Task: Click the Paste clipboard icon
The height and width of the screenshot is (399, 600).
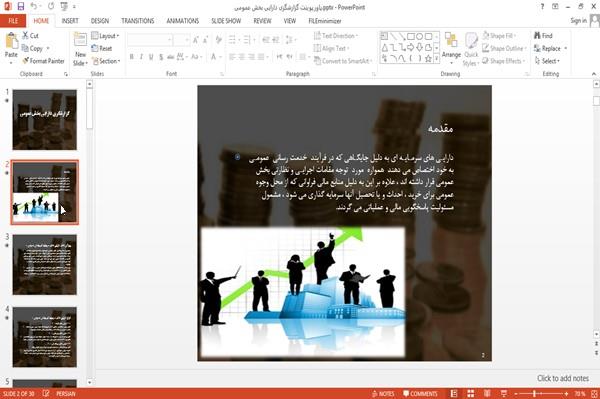Action: [x=11, y=41]
